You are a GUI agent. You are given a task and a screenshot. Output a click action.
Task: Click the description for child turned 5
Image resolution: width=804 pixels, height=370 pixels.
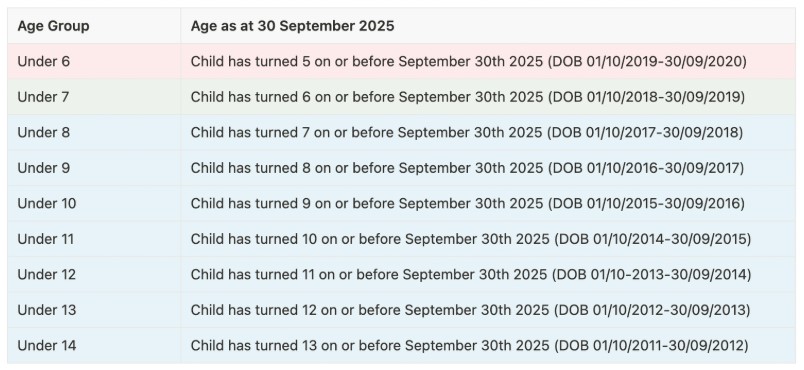(x=469, y=61)
